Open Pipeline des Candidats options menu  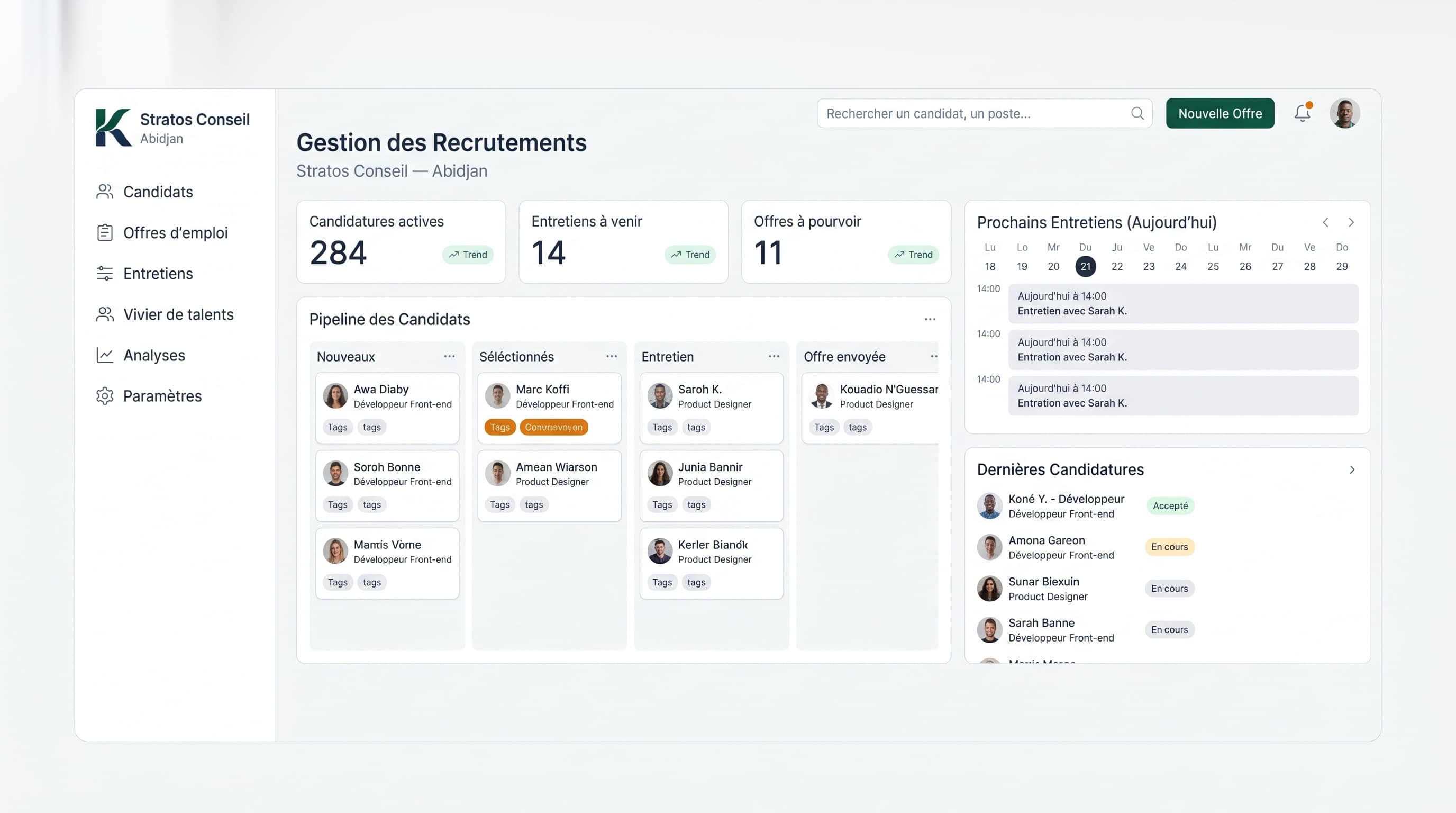(x=930, y=320)
